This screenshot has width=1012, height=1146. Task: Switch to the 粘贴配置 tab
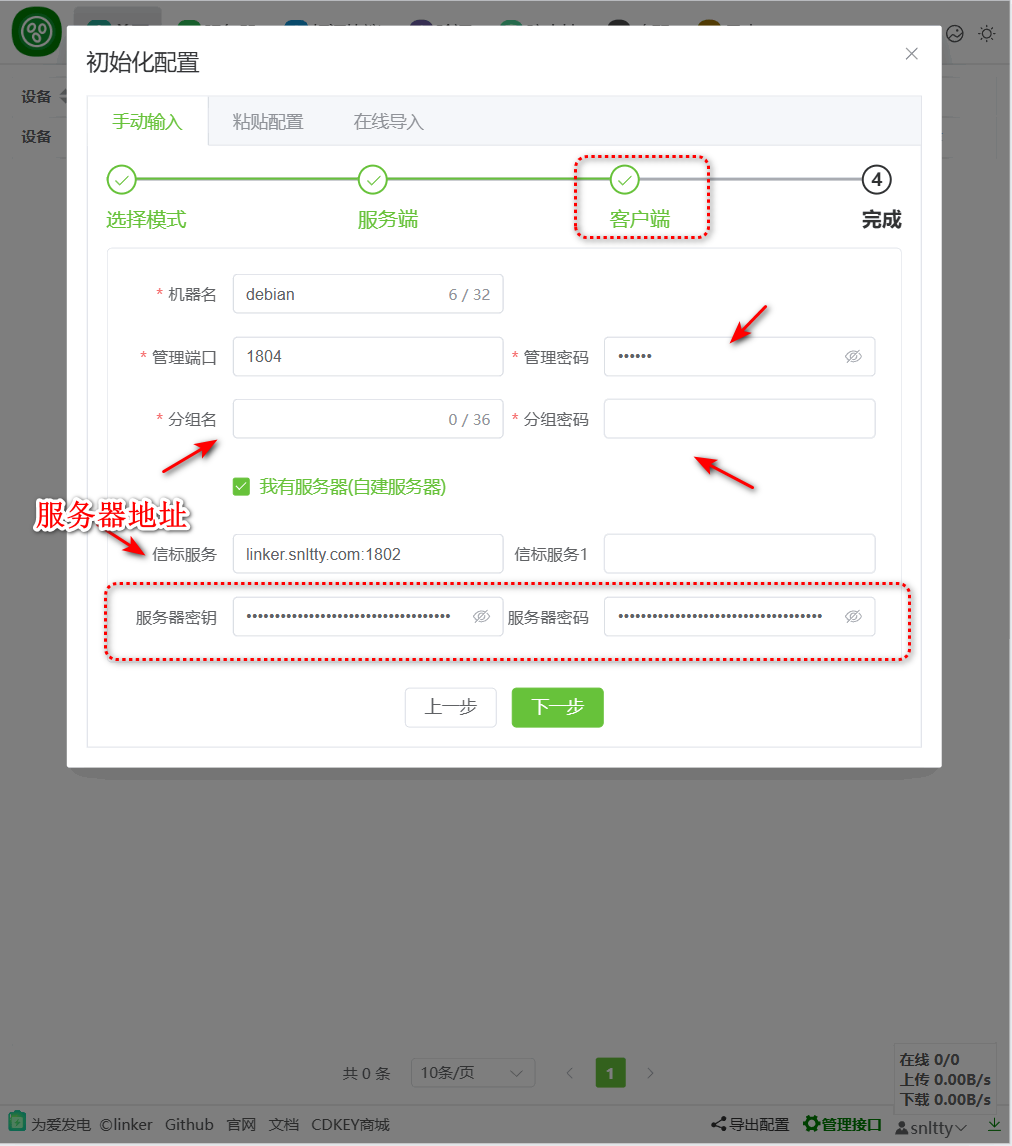click(267, 121)
